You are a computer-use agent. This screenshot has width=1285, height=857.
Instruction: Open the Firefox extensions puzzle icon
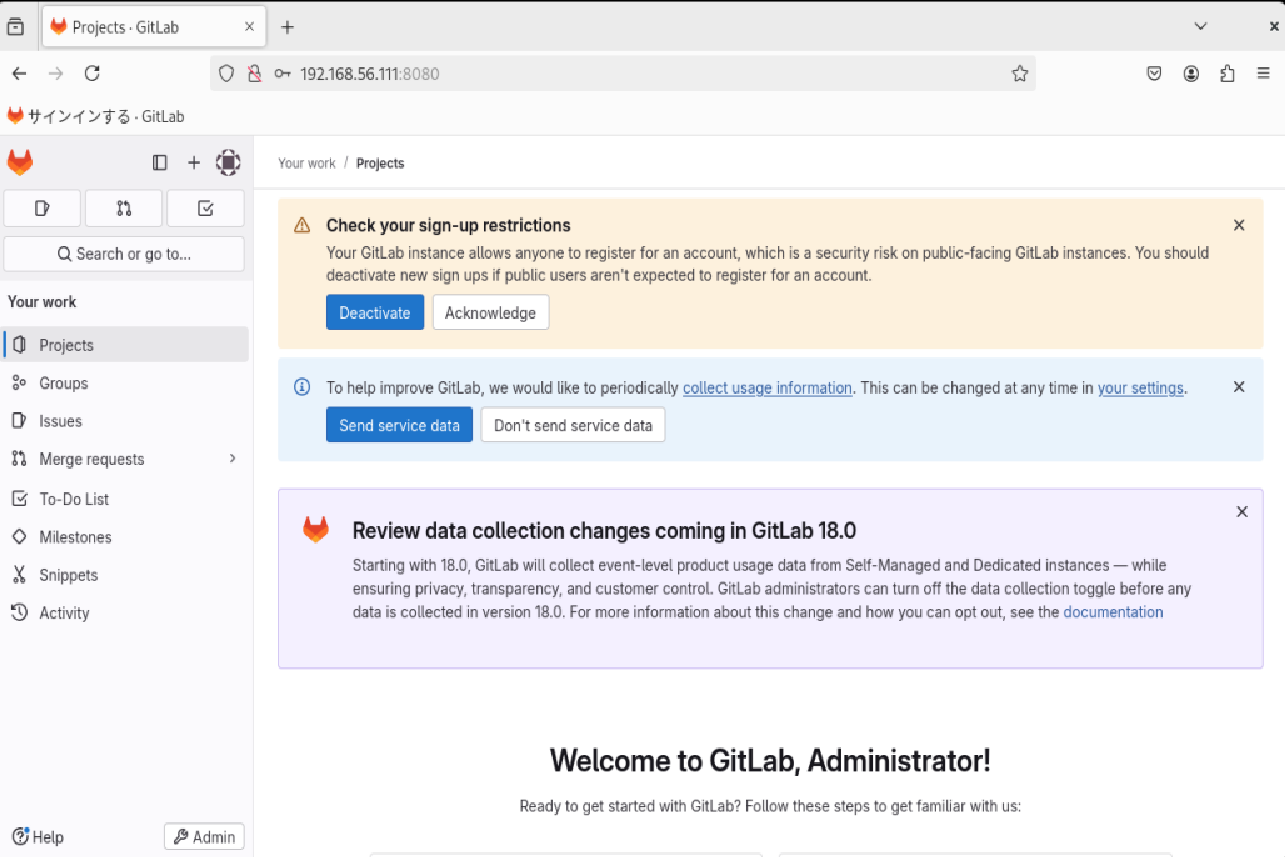[x=1227, y=73]
